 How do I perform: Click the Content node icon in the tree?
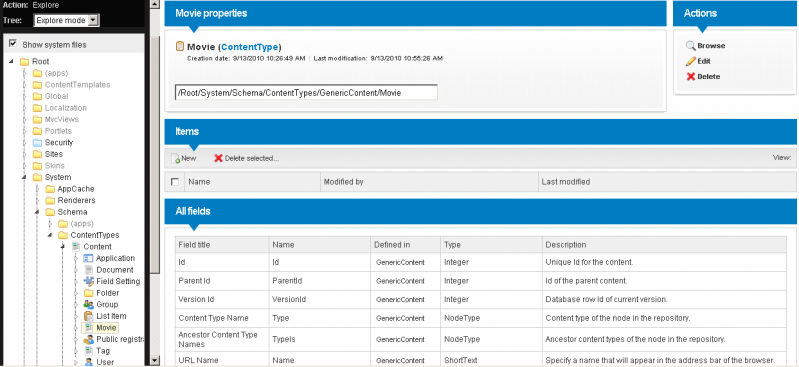76,247
